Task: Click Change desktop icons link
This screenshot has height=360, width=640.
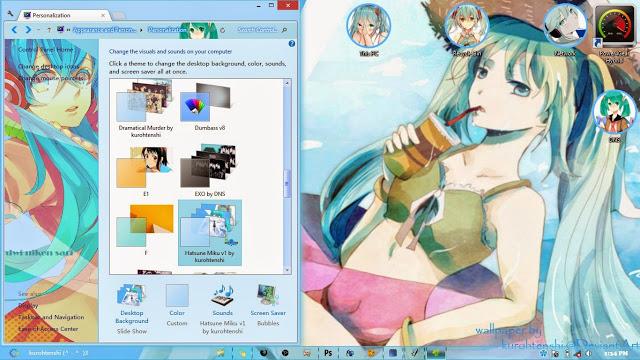Action: pyautogui.click(x=49, y=66)
